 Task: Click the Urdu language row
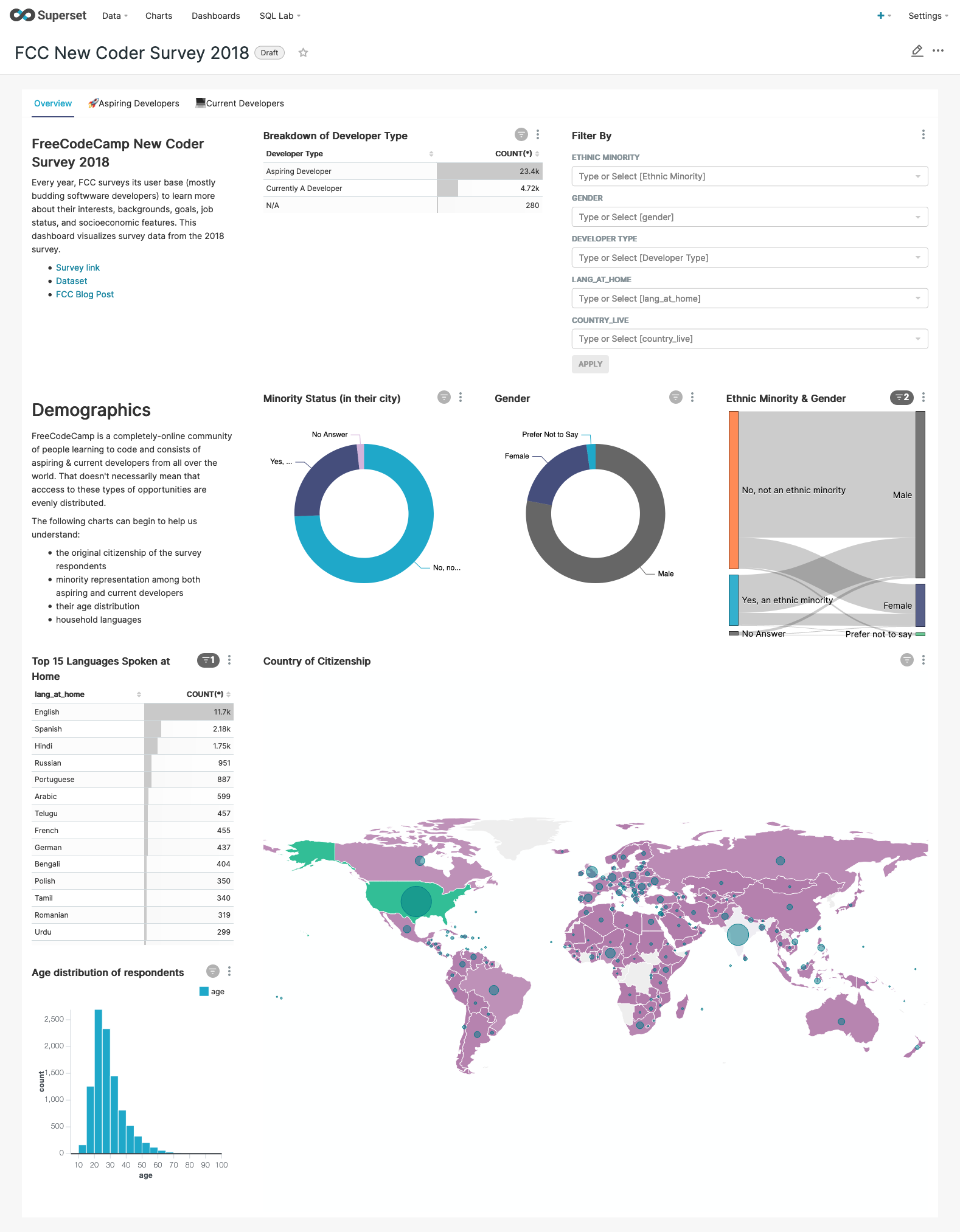pos(133,932)
